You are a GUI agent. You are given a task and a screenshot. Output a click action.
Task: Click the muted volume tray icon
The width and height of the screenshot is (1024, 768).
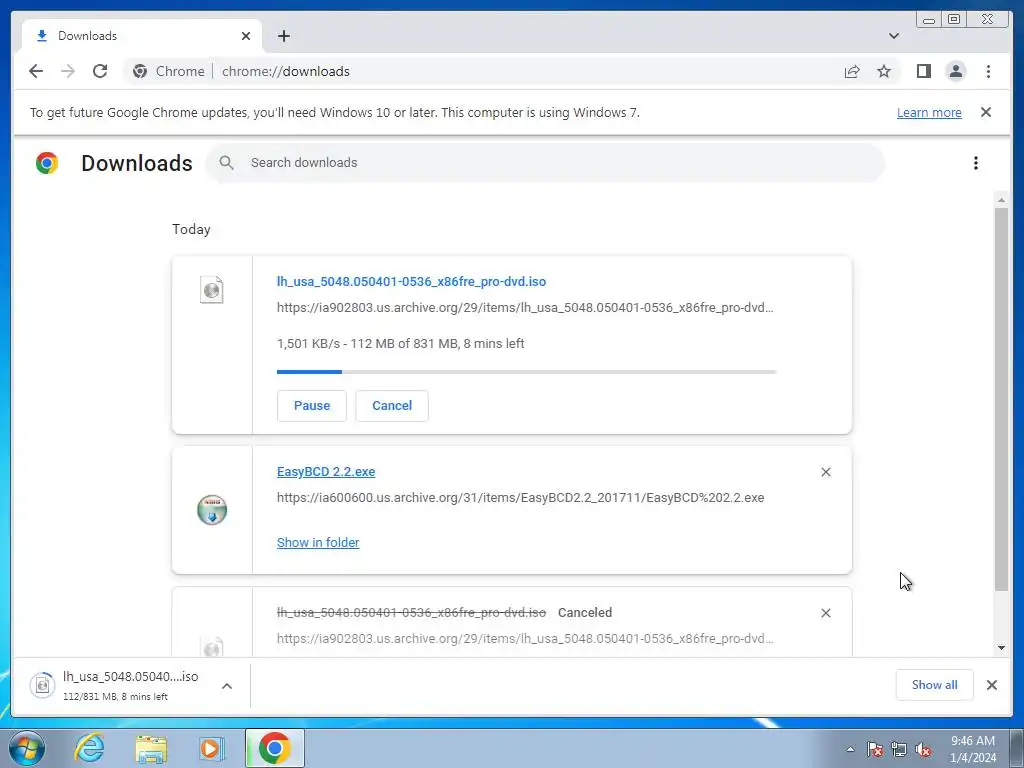923,749
